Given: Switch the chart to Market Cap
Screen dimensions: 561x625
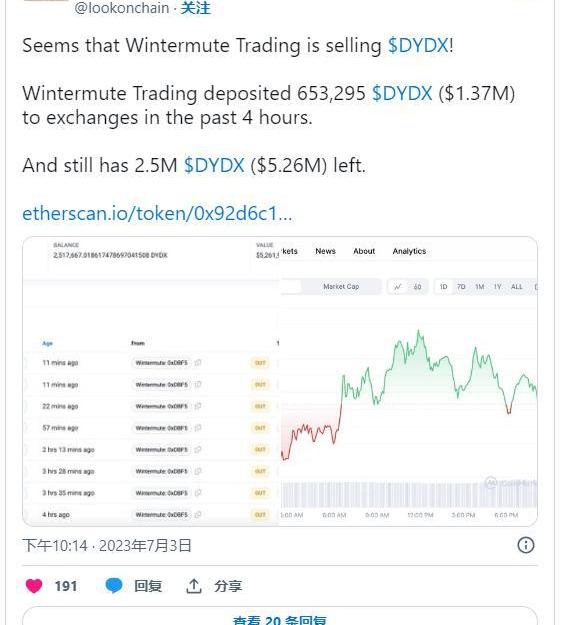Looking at the screenshot, I should (341, 287).
